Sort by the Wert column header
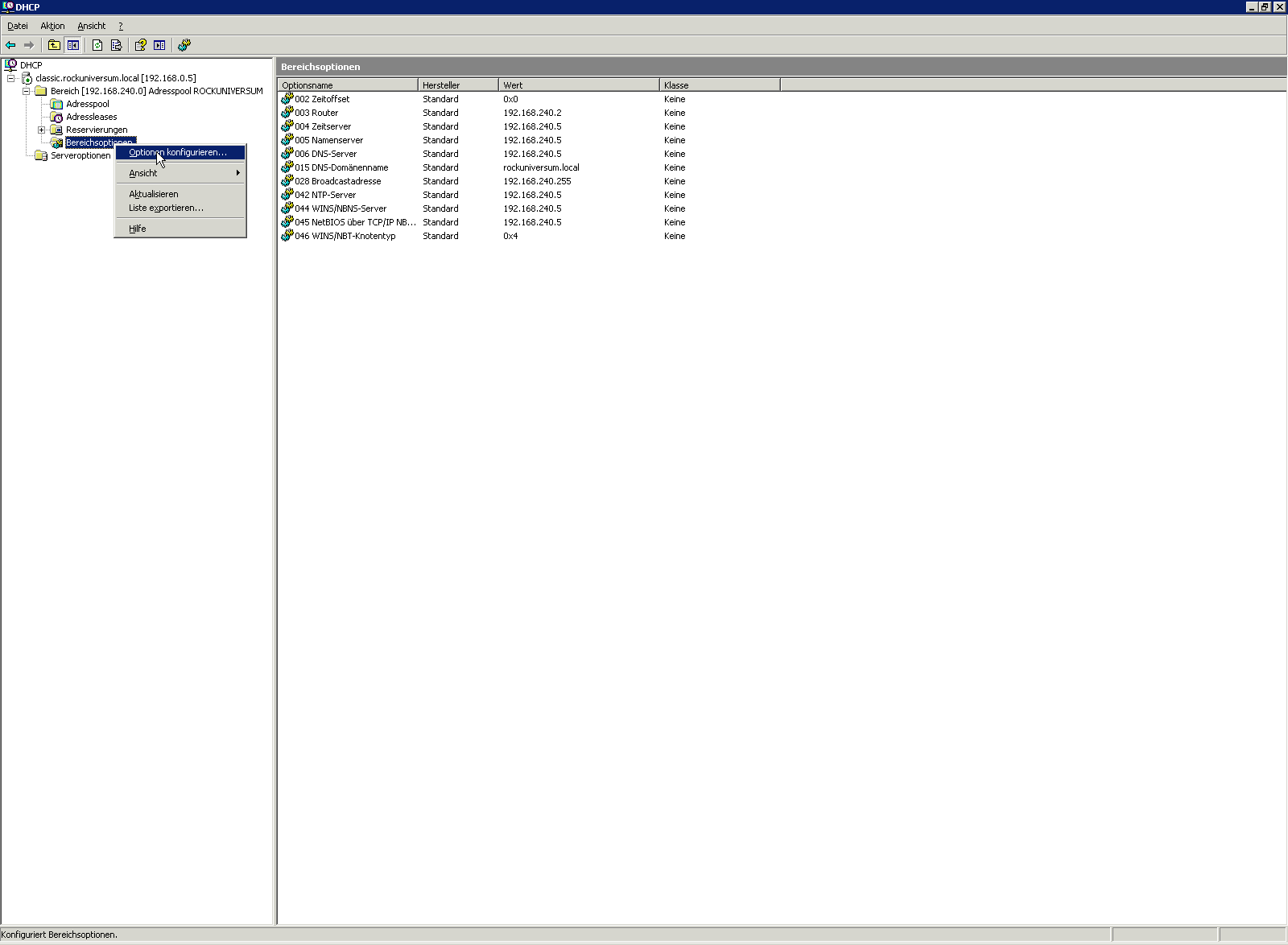 point(579,85)
